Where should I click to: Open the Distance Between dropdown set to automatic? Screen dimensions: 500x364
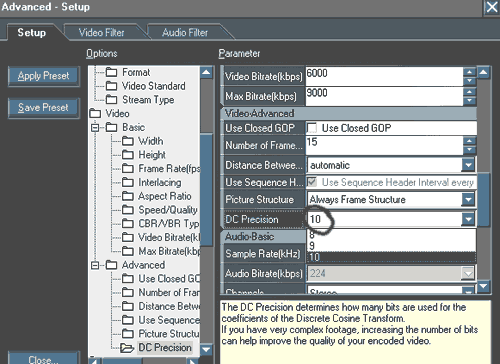tap(468, 165)
